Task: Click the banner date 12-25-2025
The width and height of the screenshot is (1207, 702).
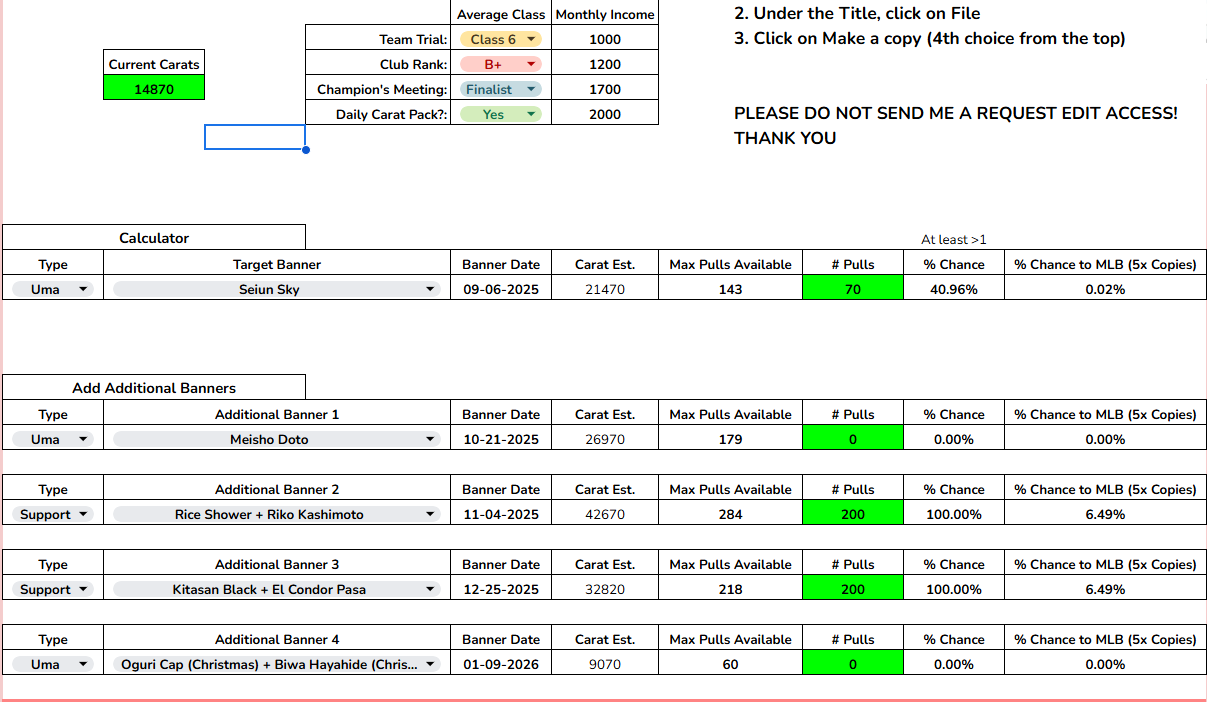Action: (501, 589)
